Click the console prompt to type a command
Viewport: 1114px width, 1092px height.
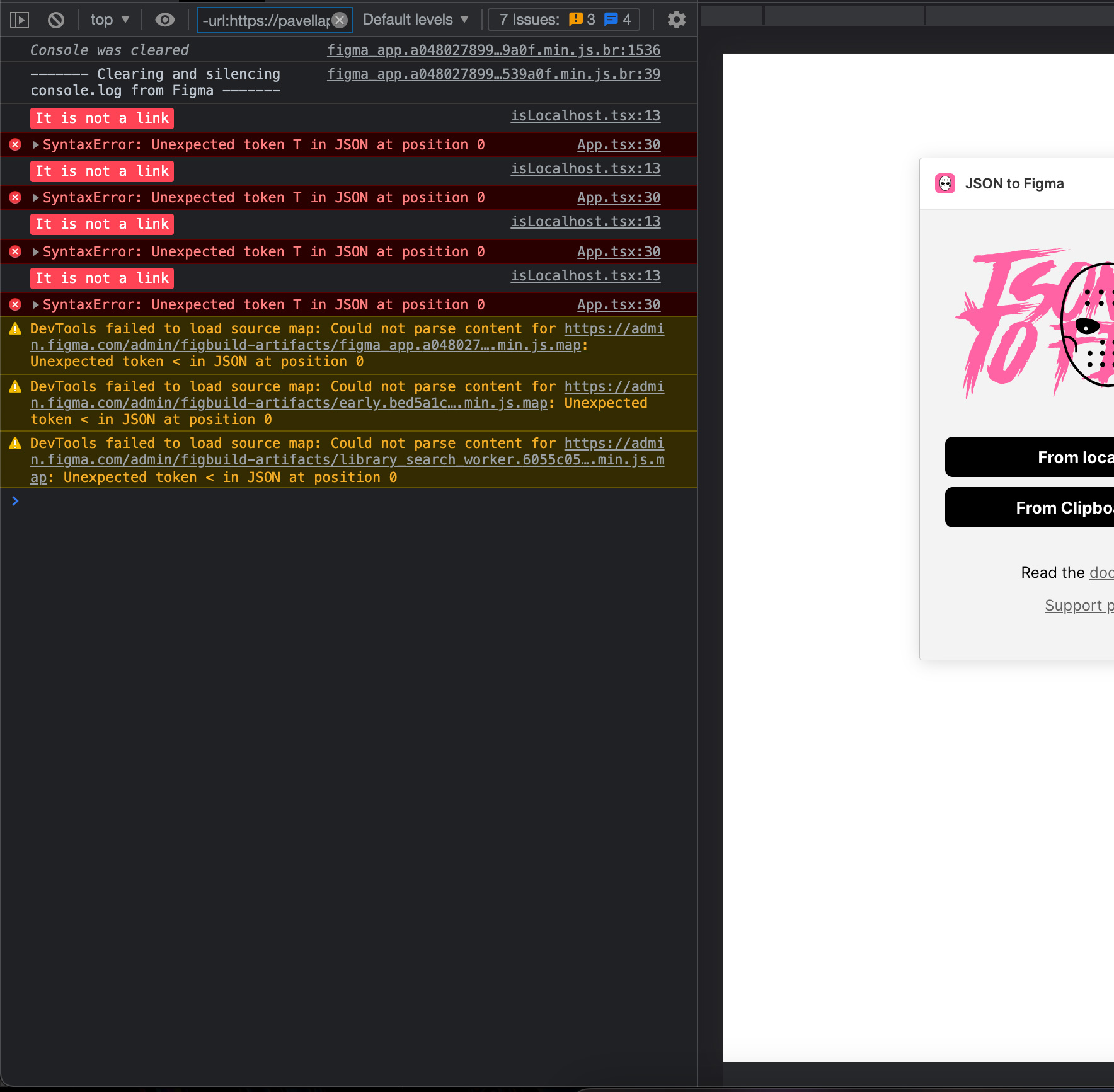pos(252,501)
